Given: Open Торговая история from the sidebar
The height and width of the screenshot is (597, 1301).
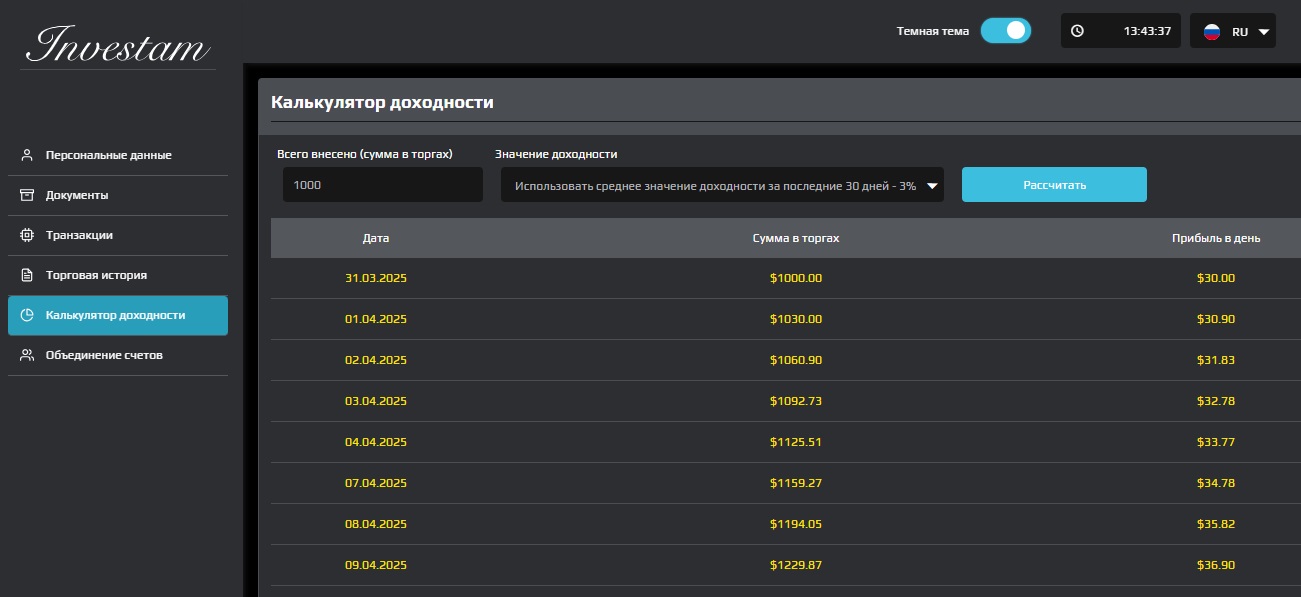Looking at the screenshot, I should point(97,275).
